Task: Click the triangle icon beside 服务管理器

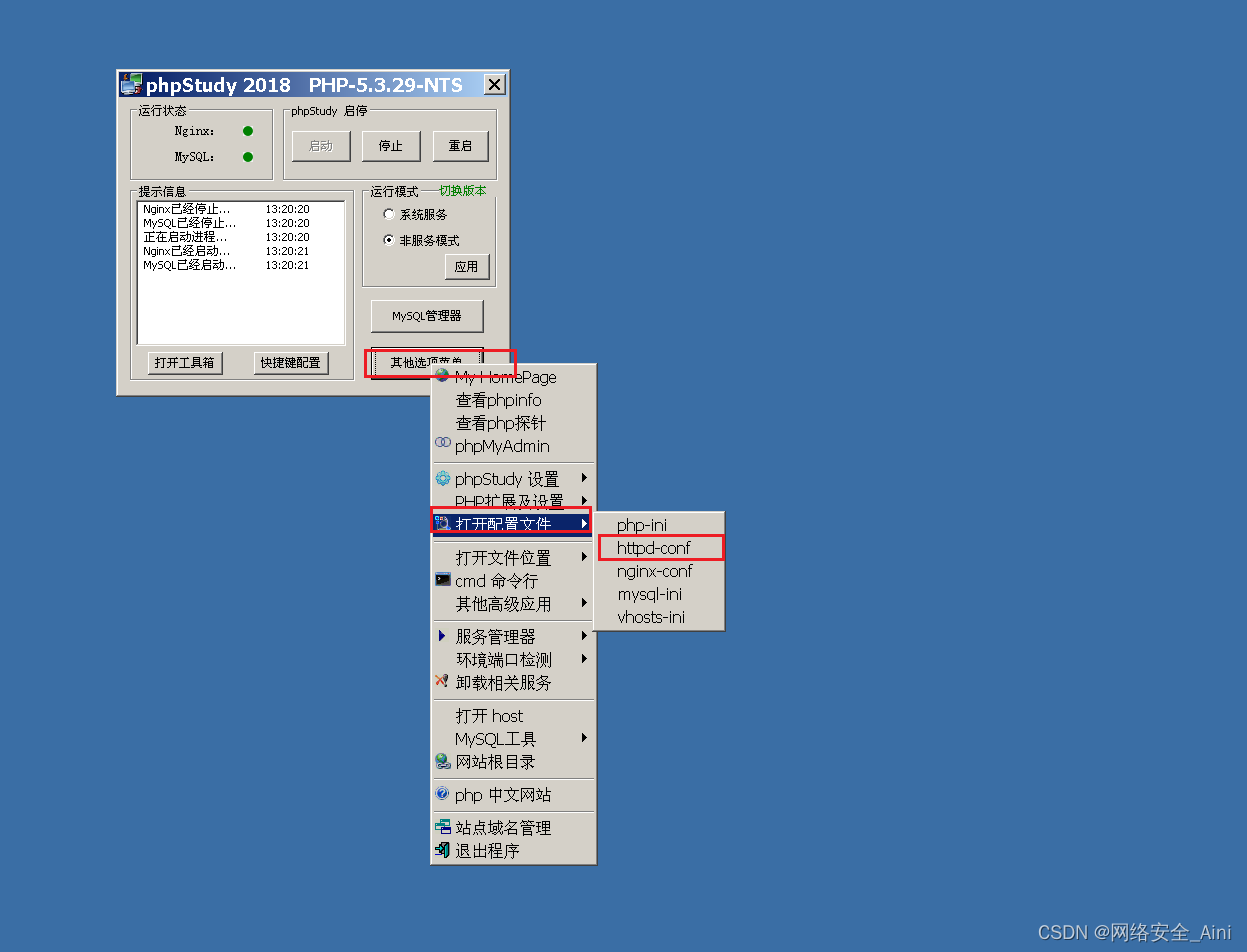Action: [441, 635]
